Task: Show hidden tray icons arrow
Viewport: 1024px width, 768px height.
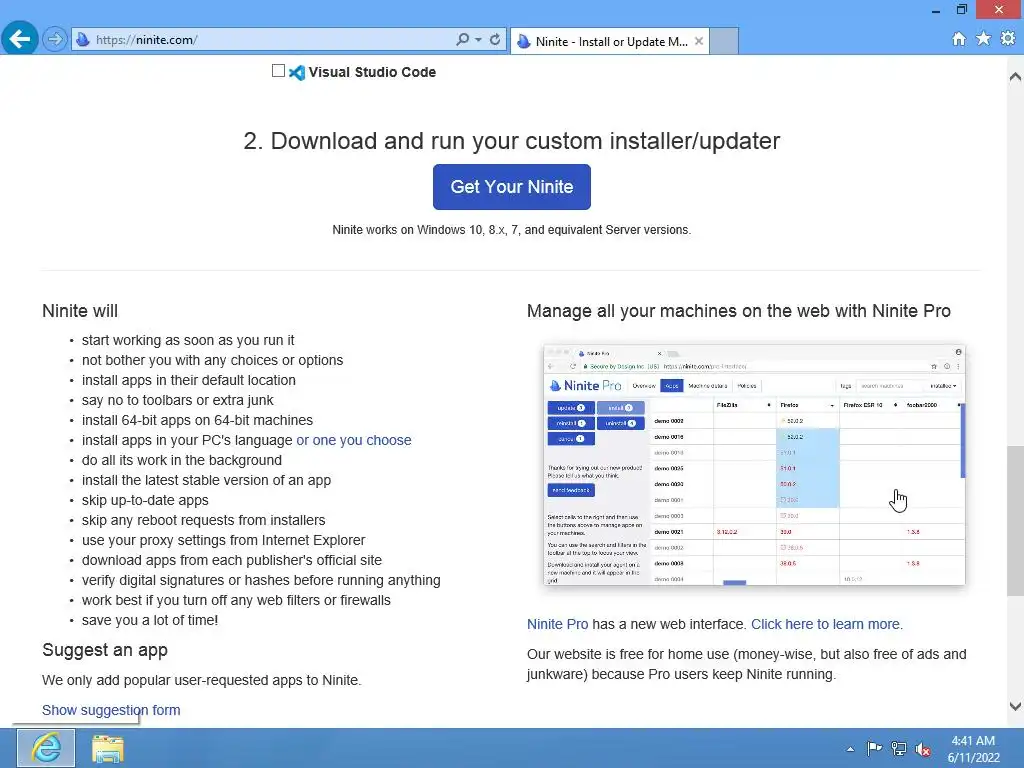Action: 850,749
